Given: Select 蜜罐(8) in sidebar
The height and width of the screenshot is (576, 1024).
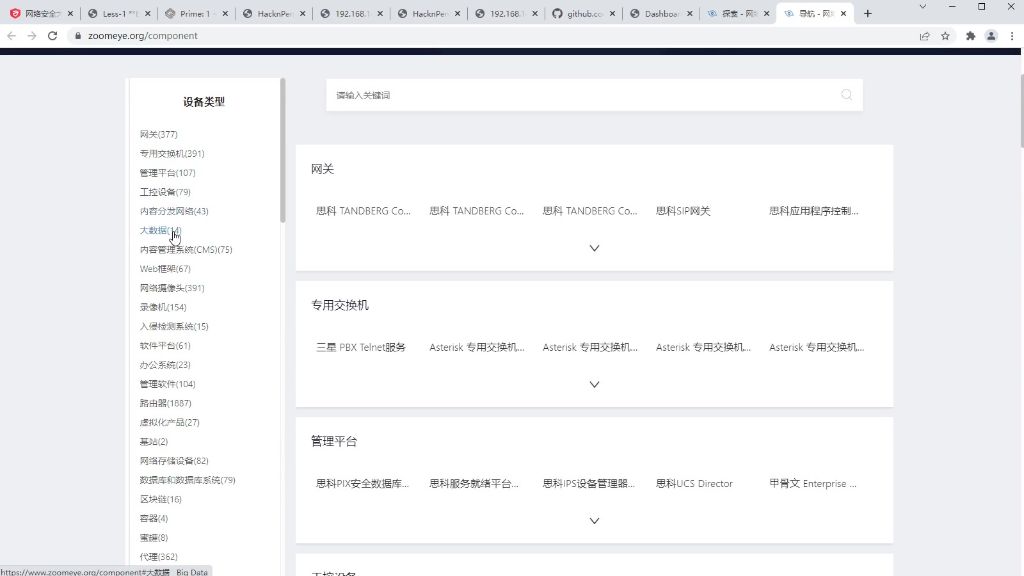Looking at the screenshot, I should (153, 538).
